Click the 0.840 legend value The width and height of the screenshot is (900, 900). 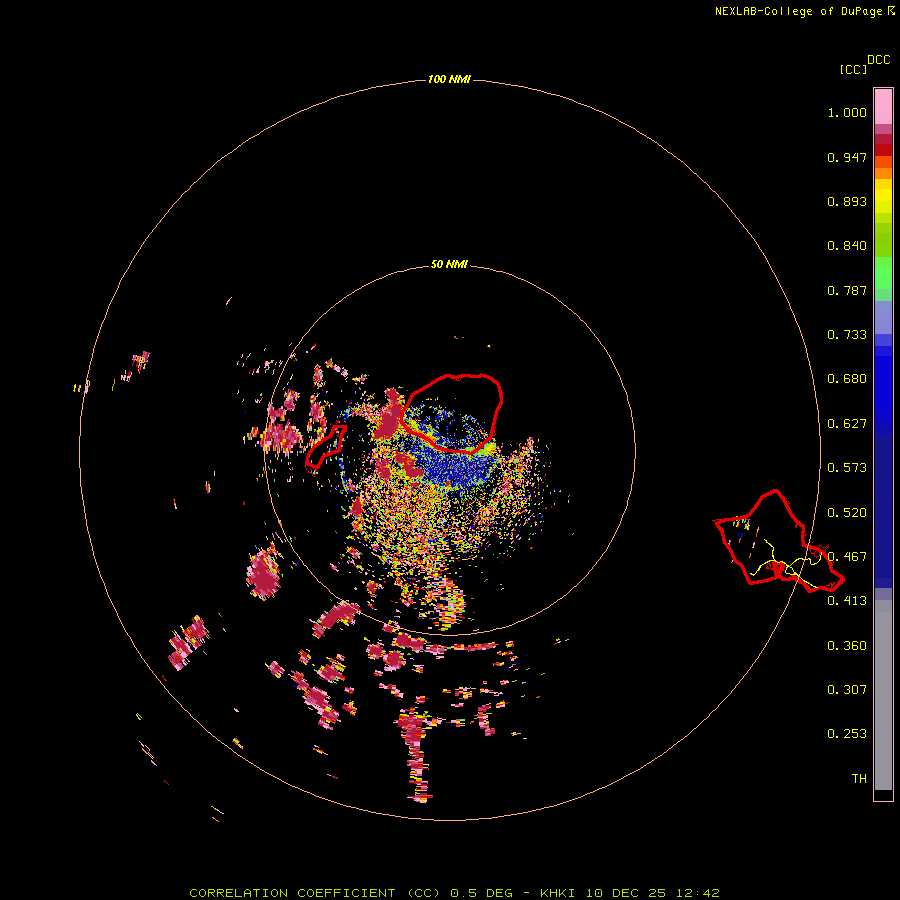pos(847,246)
